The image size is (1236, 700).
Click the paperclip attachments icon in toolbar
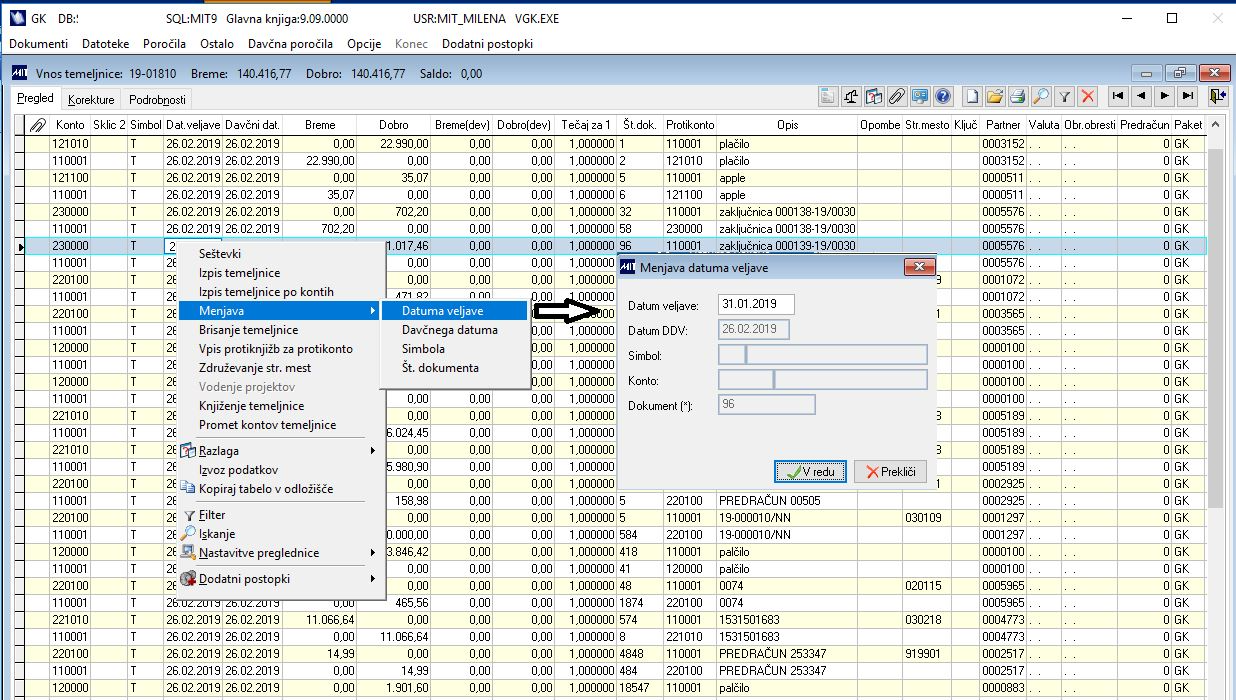tap(896, 97)
